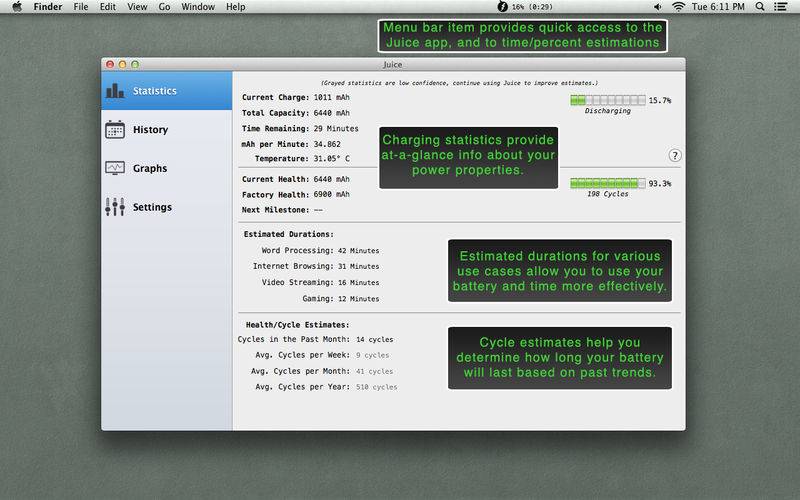Click the 16% (0:29) battery estimate text
Viewport: 800px width, 500px height.
[x=532, y=7]
